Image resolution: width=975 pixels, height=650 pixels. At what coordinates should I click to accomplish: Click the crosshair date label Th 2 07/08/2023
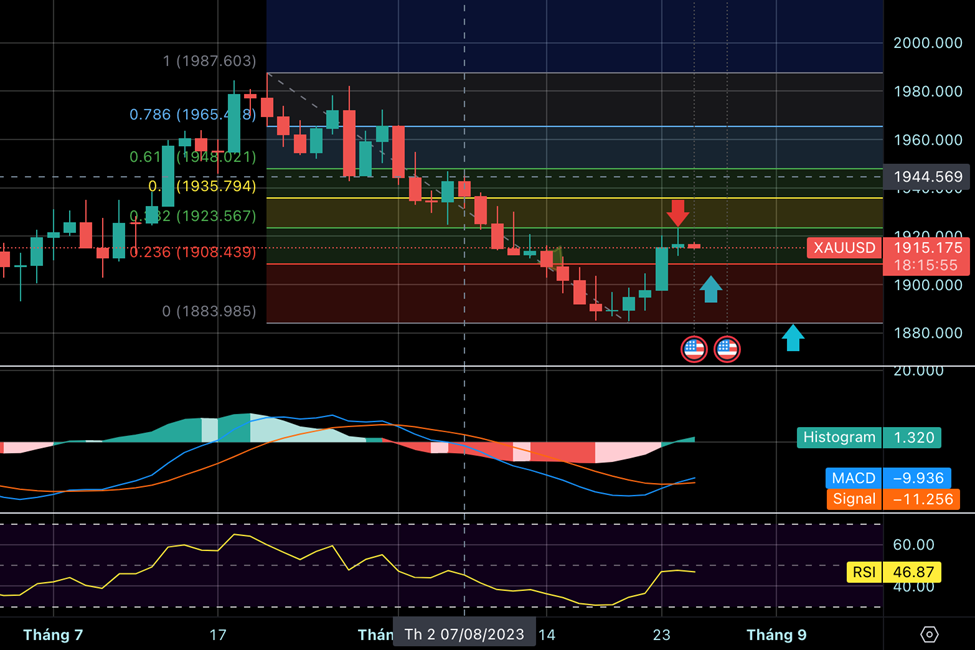point(464,634)
